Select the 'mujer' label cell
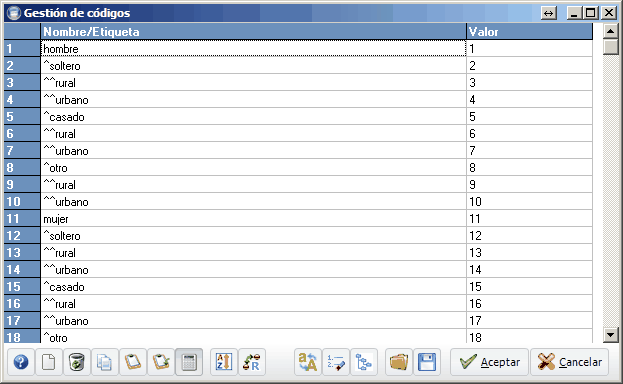This screenshot has width=623, height=384. (x=253, y=219)
